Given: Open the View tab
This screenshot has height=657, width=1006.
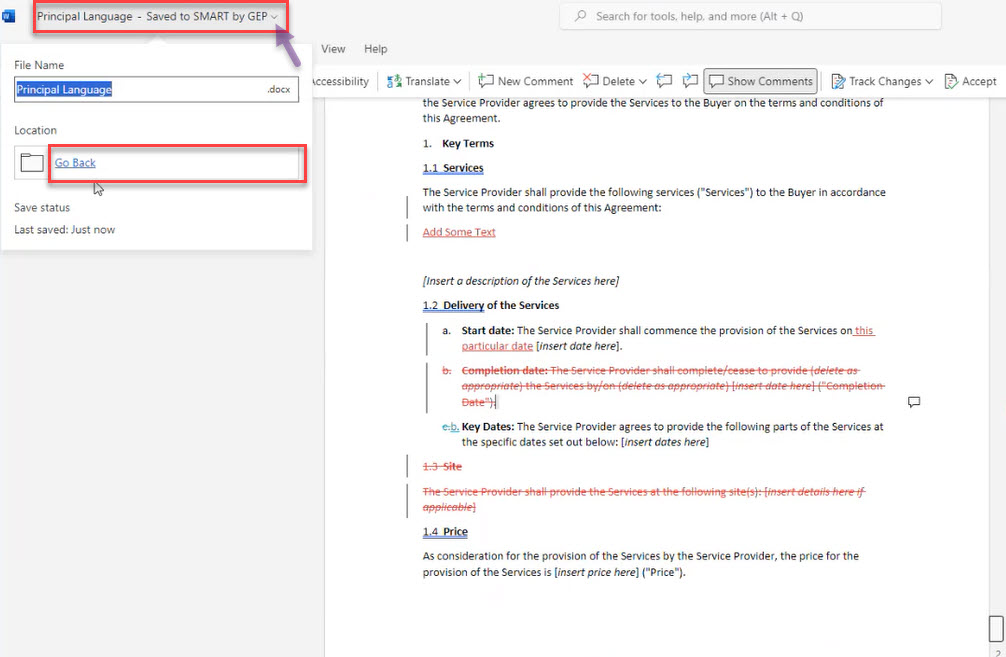Looking at the screenshot, I should pyautogui.click(x=333, y=49).
